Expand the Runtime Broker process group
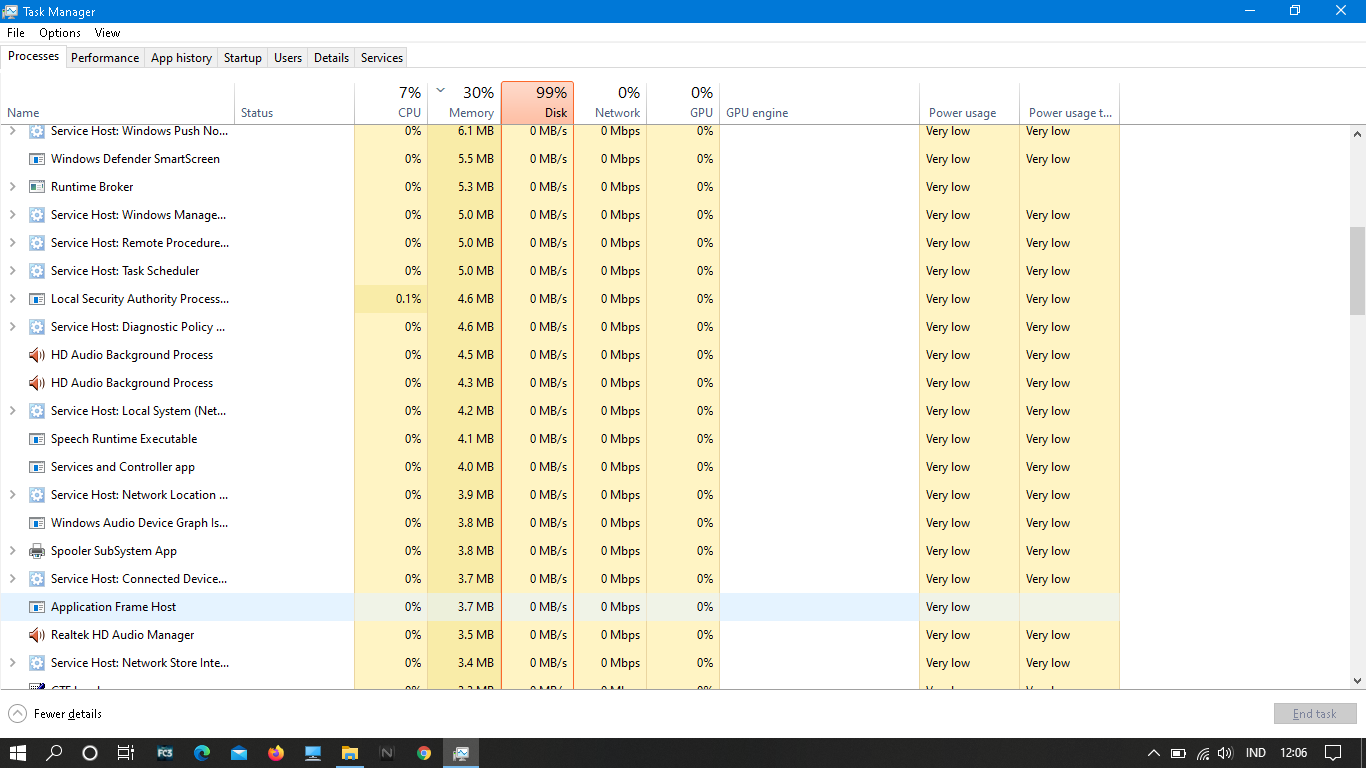This screenshot has height=768, width=1366. [12, 187]
